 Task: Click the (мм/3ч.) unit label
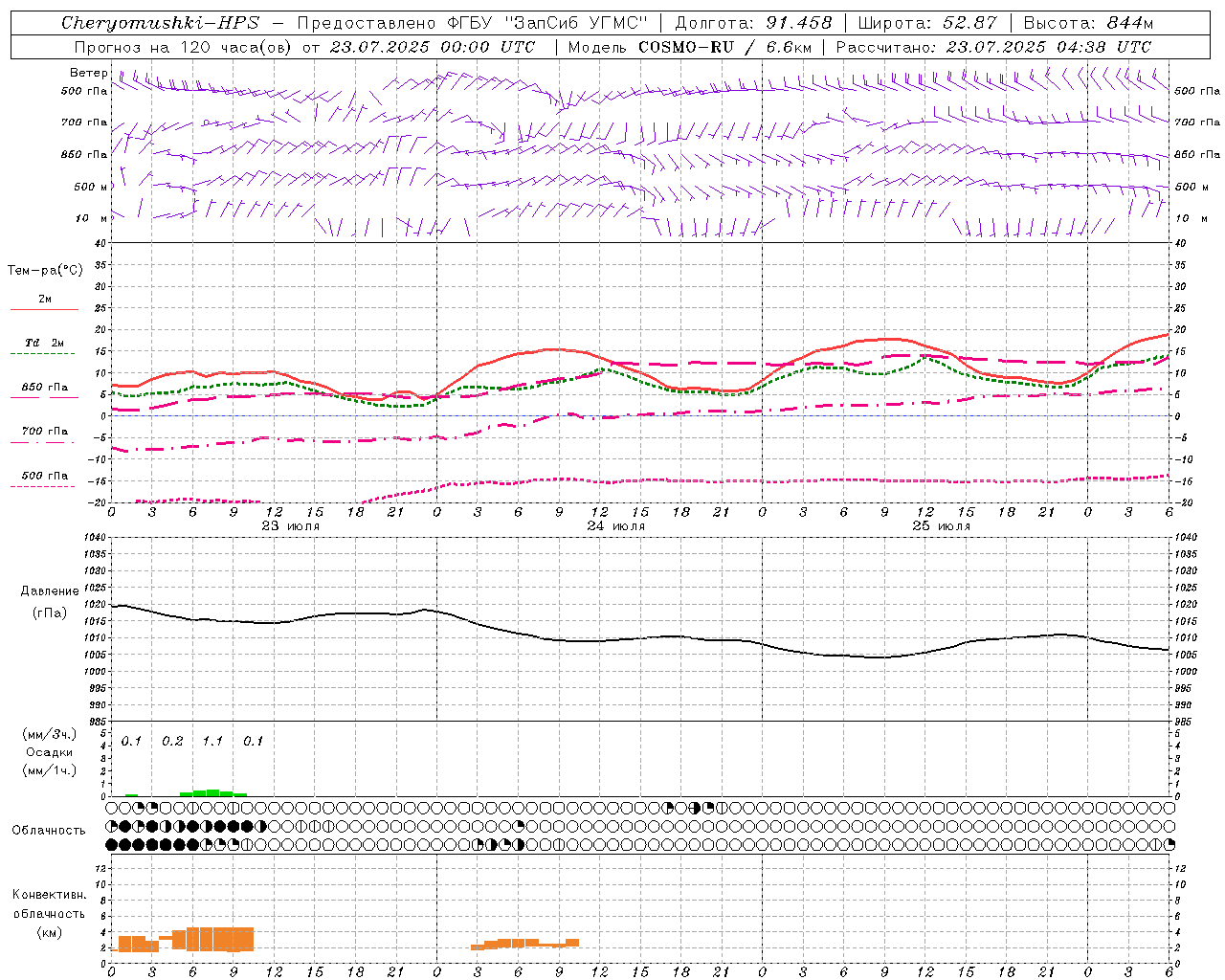[50, 734]
